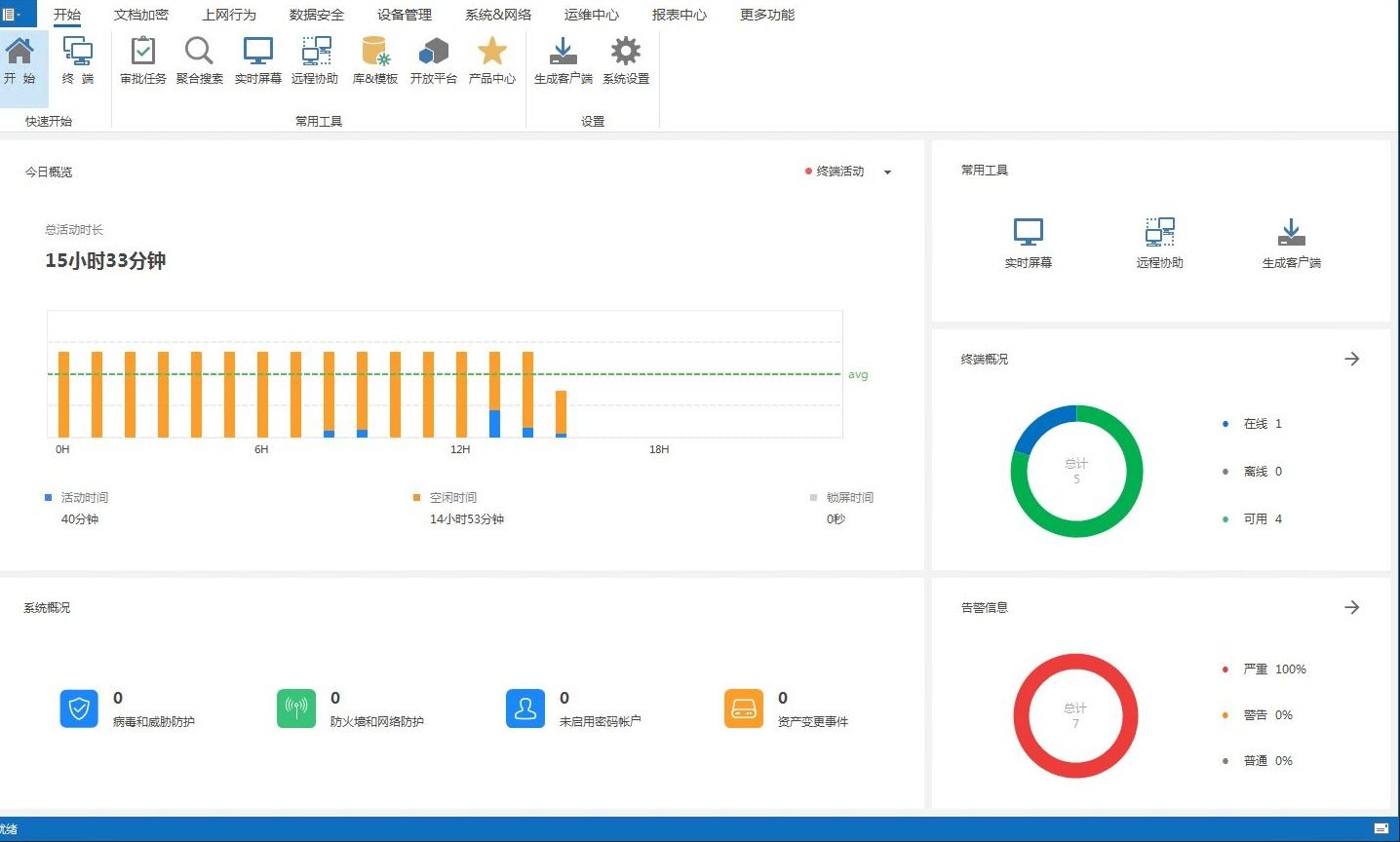1400x842 pixels.
Task: Start 远程协助 from the ribbon toolbar
Action: [315, 60]
